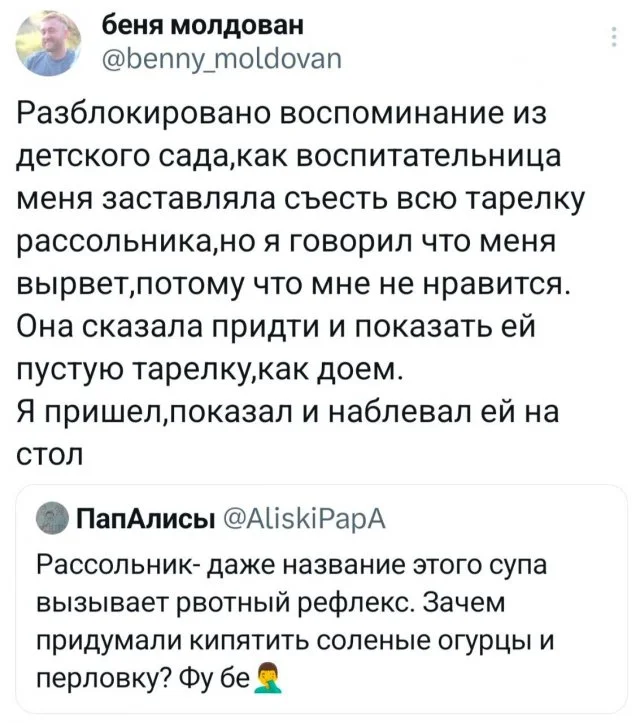Open беня молдован's profile avatar
Viewport: 640px width, 723px height.
coord(50,44)
